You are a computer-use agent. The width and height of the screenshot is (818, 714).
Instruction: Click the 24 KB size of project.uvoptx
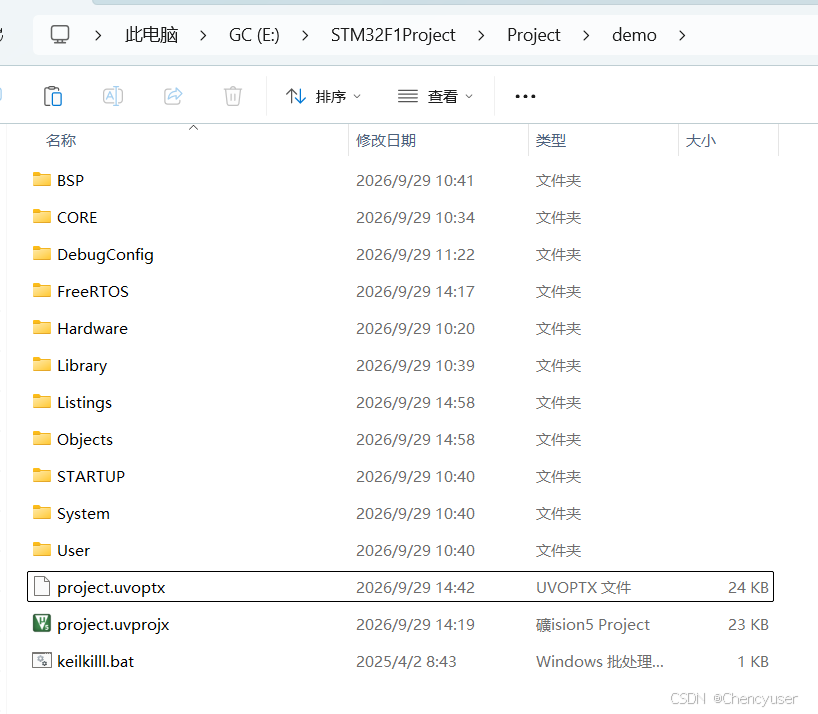(748, 587)
